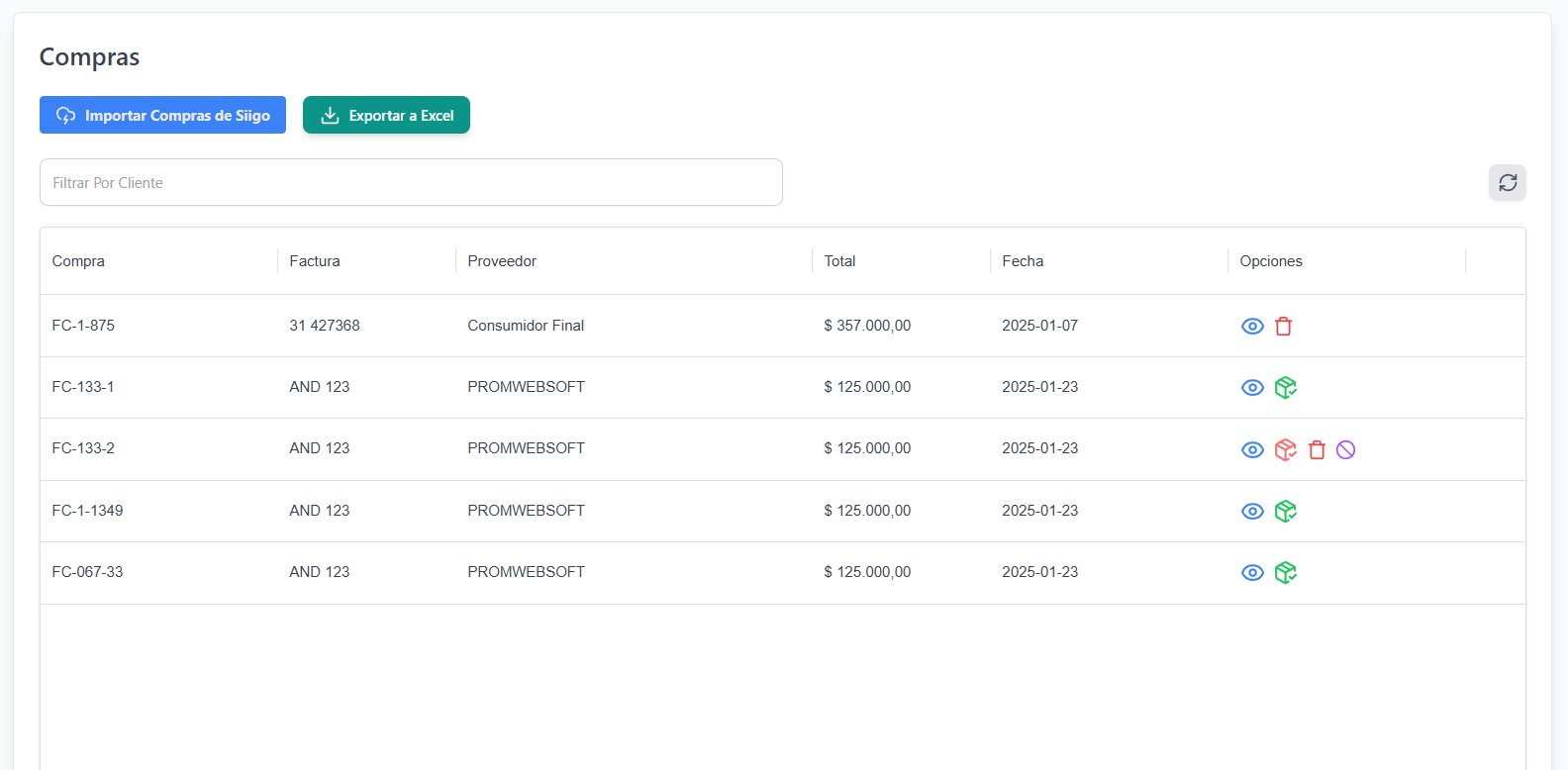Sort by Fecha column header
The height and width of the screenshot is (770, 1568).
click(1023, 261)
